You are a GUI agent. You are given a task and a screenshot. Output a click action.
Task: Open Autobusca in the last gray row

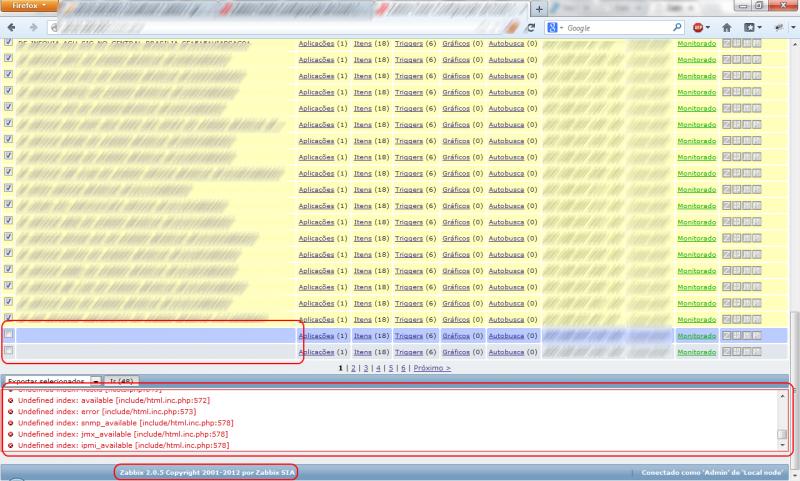(506, 352)
